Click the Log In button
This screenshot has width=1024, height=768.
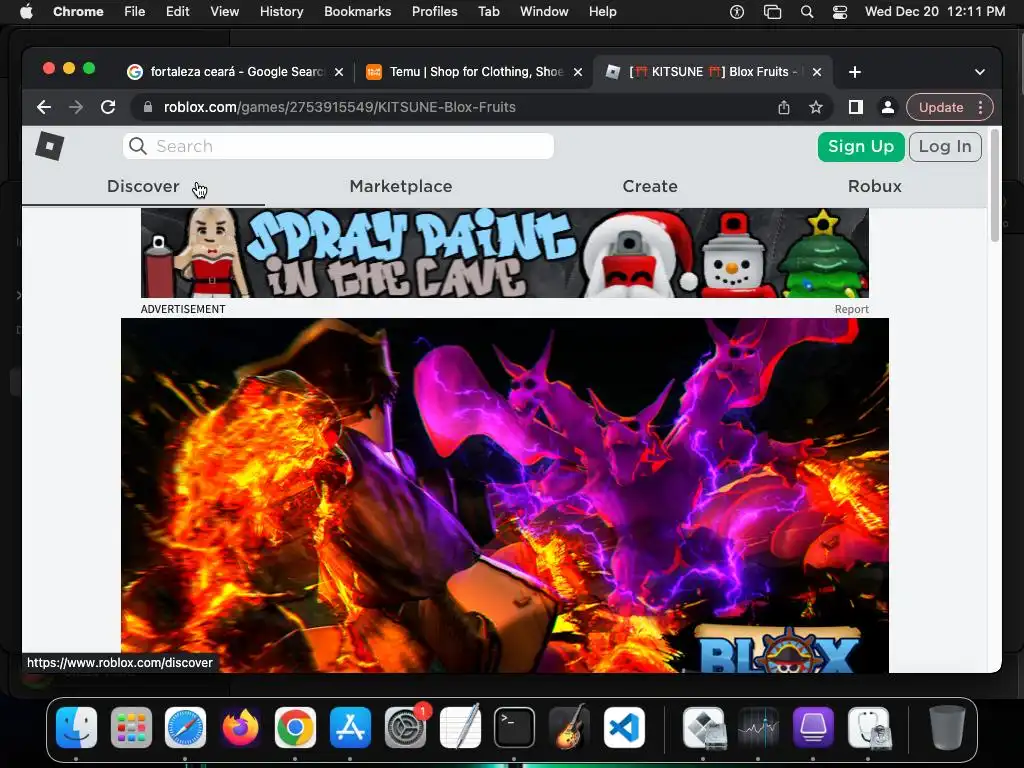[945, 146]
